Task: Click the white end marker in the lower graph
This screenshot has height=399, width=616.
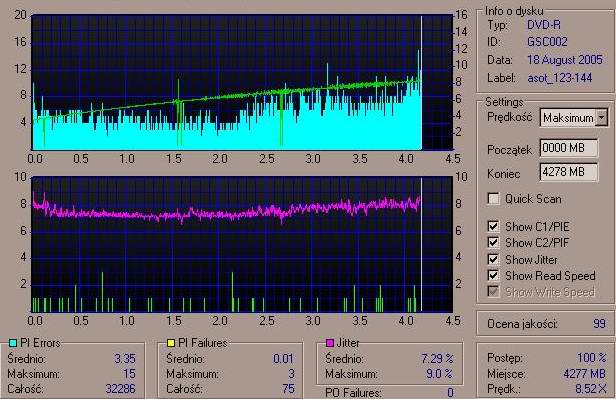Action: click(422, 244)
